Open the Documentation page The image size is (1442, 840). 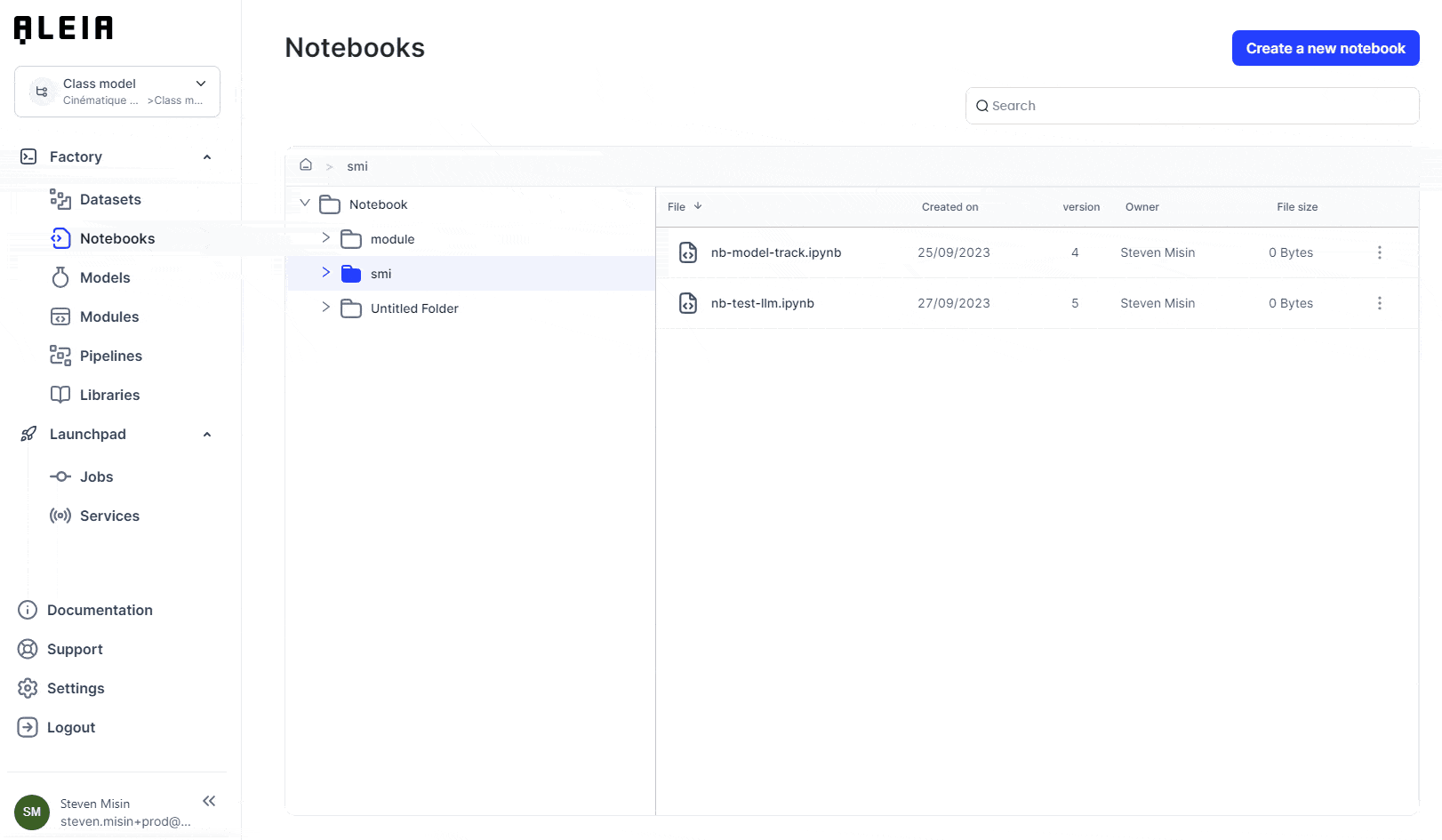[100, 610]
